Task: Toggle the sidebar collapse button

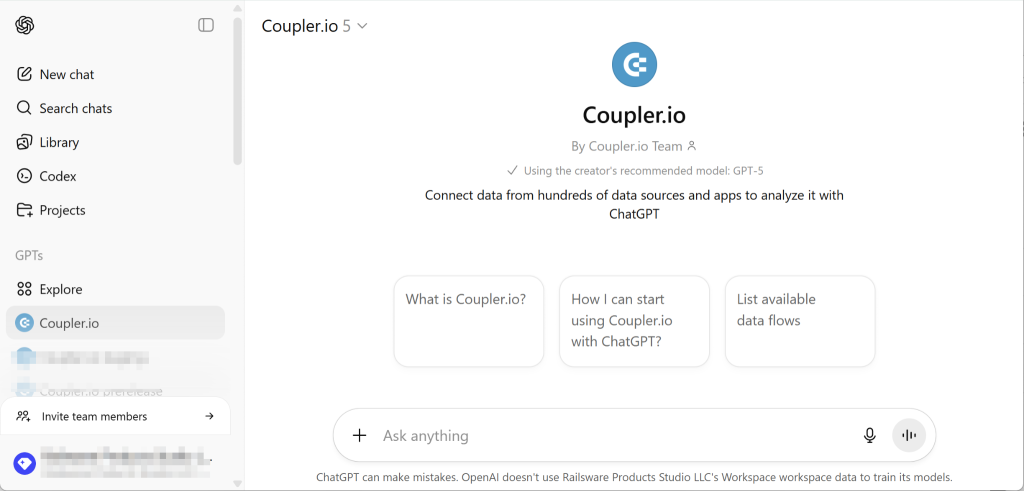Action: [x=206, y=25]
